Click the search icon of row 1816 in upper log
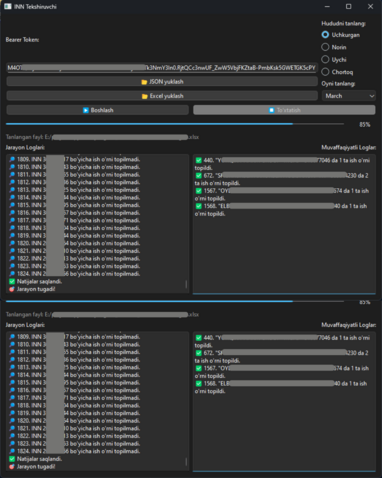The width and height of the screenshot is (382, 478). [x=12, y=213]
